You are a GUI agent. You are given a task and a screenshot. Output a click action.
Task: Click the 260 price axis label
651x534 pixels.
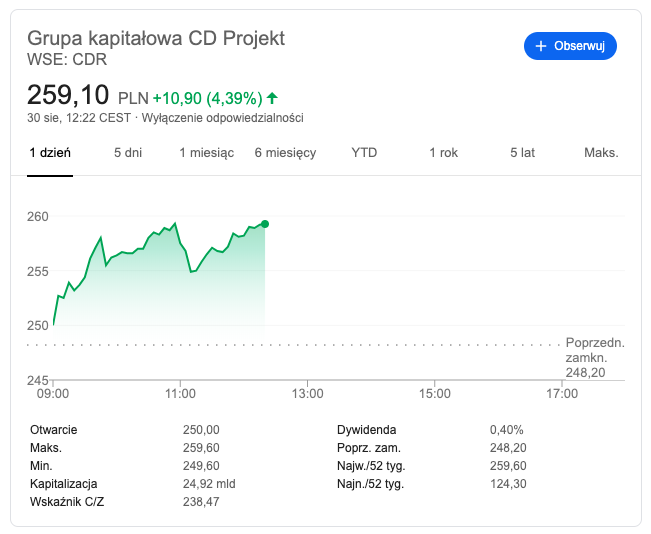point(38,216)
